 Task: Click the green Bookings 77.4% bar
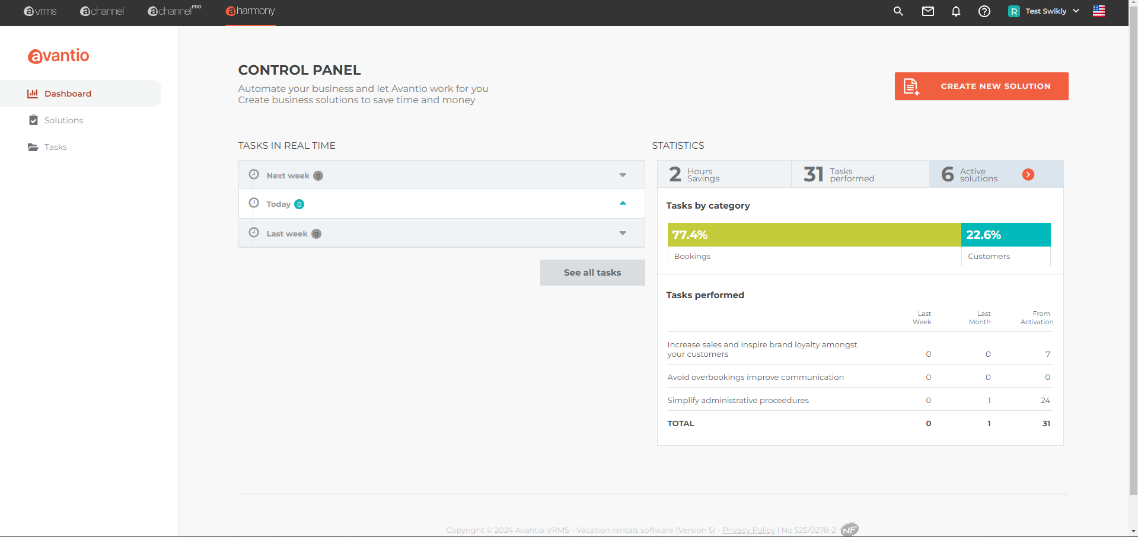[x=813, y=235]
